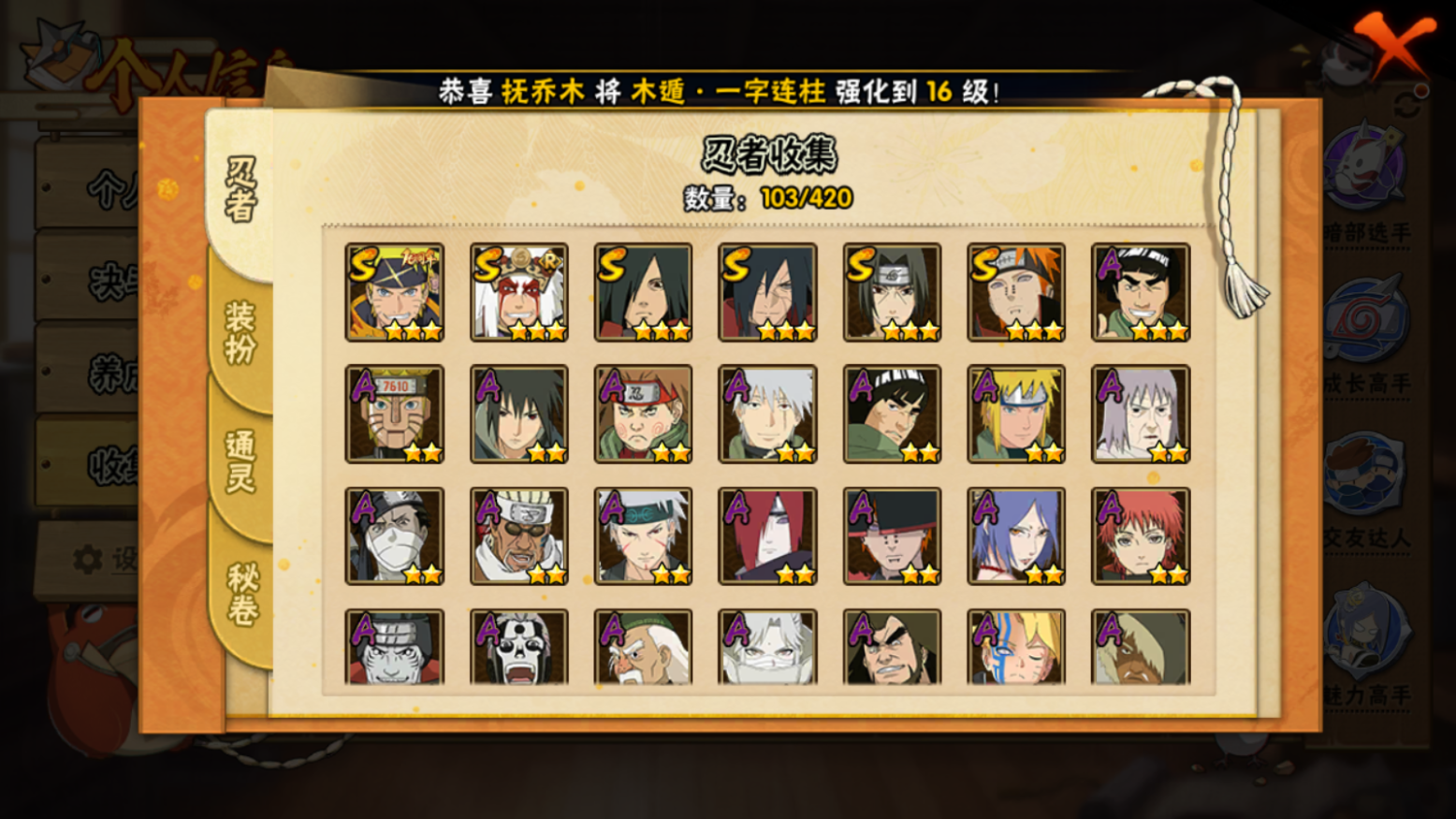Screen dimensions: 1456x819
Task: Select the S-rank Naruto ninja portrait
Action: [x=394, y=293]
